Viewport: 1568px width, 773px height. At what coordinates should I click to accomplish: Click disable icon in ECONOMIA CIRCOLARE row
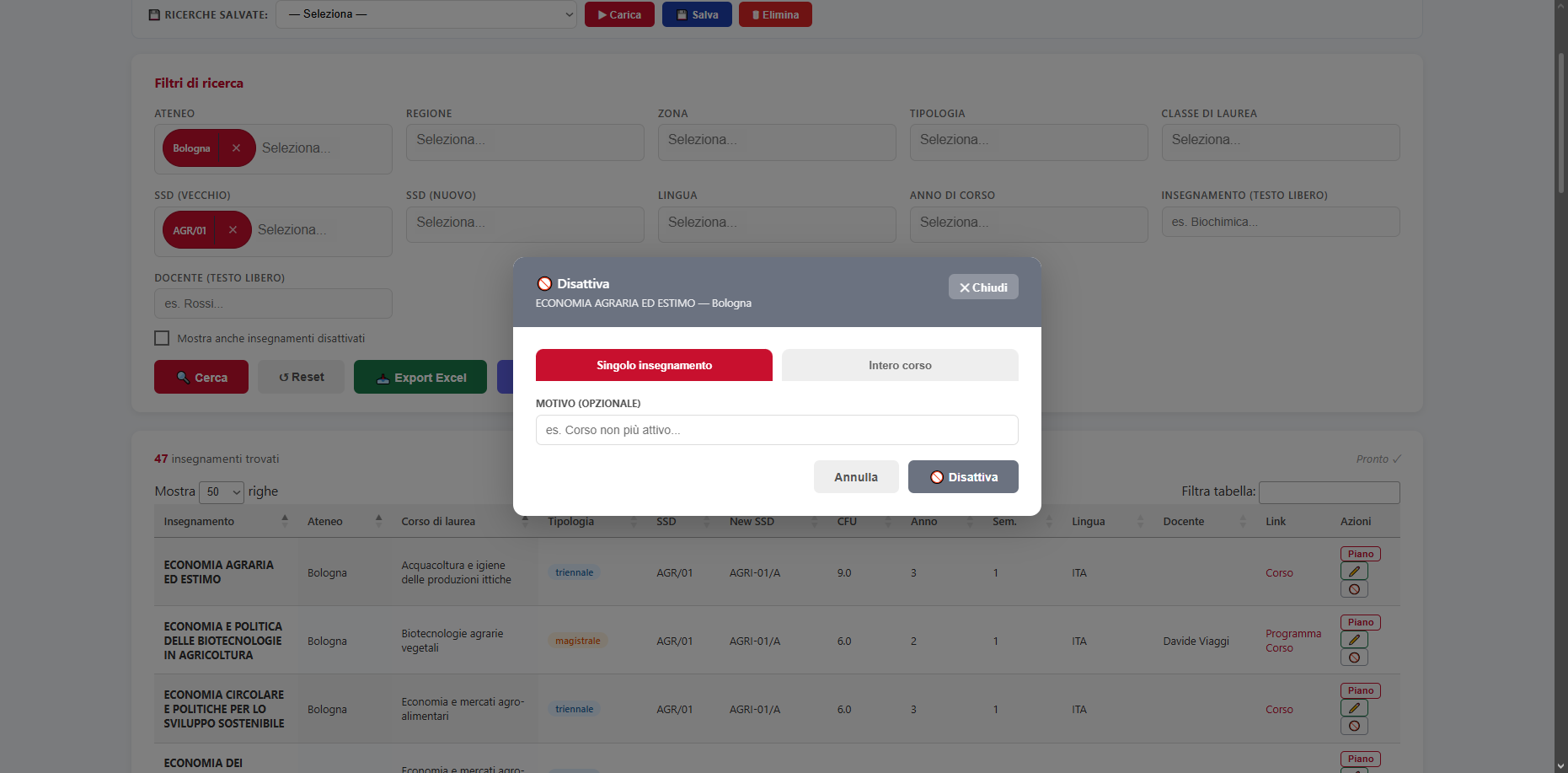click(x=1354, y=726)
